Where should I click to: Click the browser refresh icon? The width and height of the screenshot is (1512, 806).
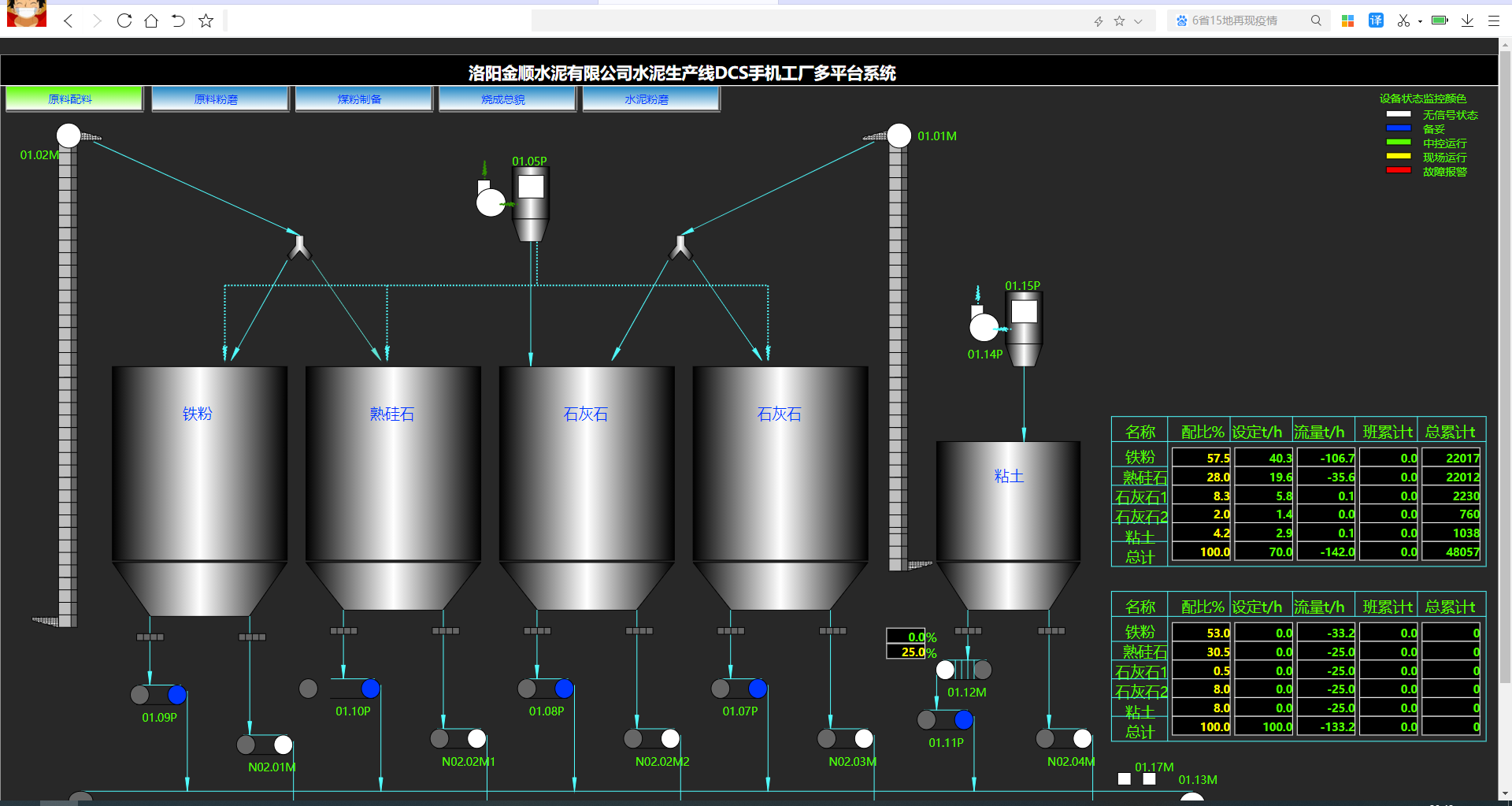(124, 20)
